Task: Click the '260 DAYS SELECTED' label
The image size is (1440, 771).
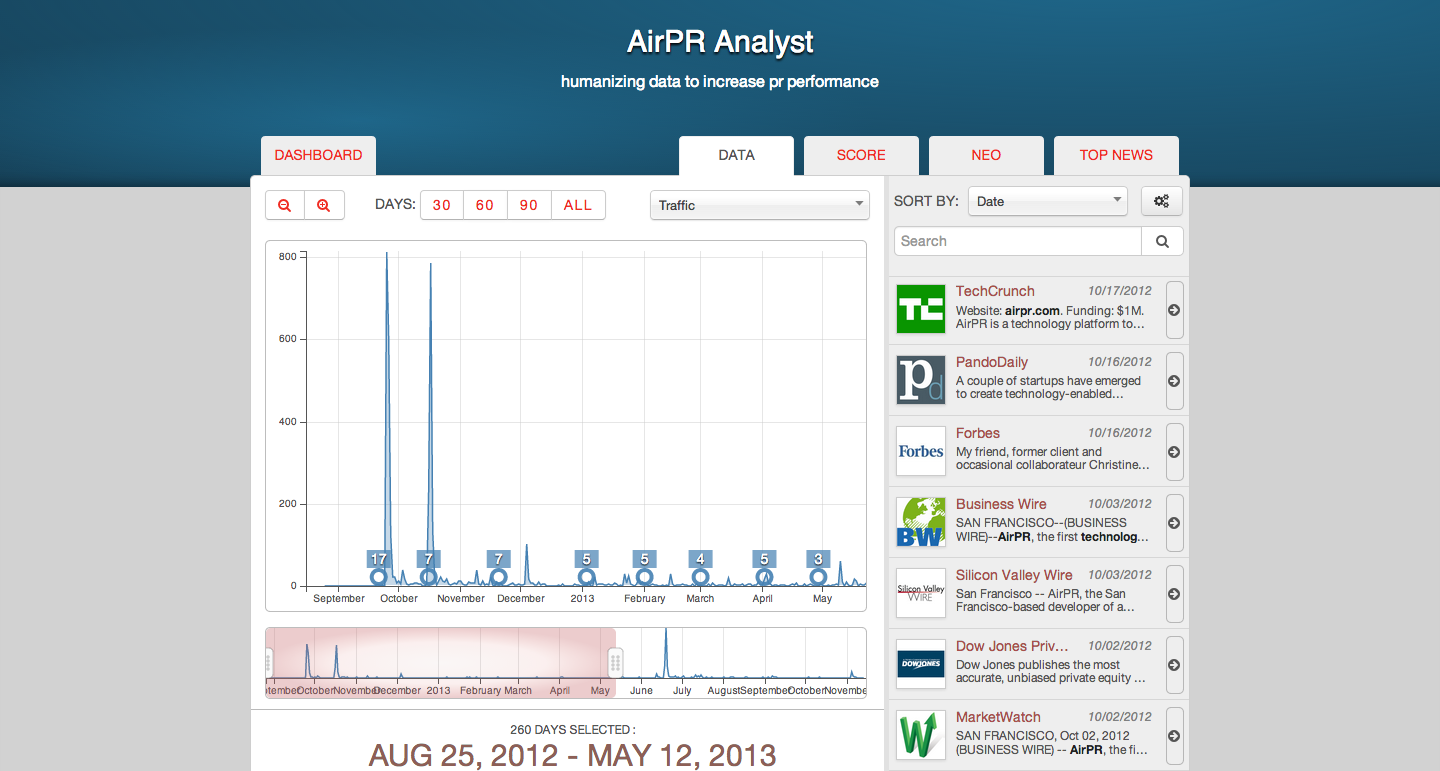Action: [572, 730]
